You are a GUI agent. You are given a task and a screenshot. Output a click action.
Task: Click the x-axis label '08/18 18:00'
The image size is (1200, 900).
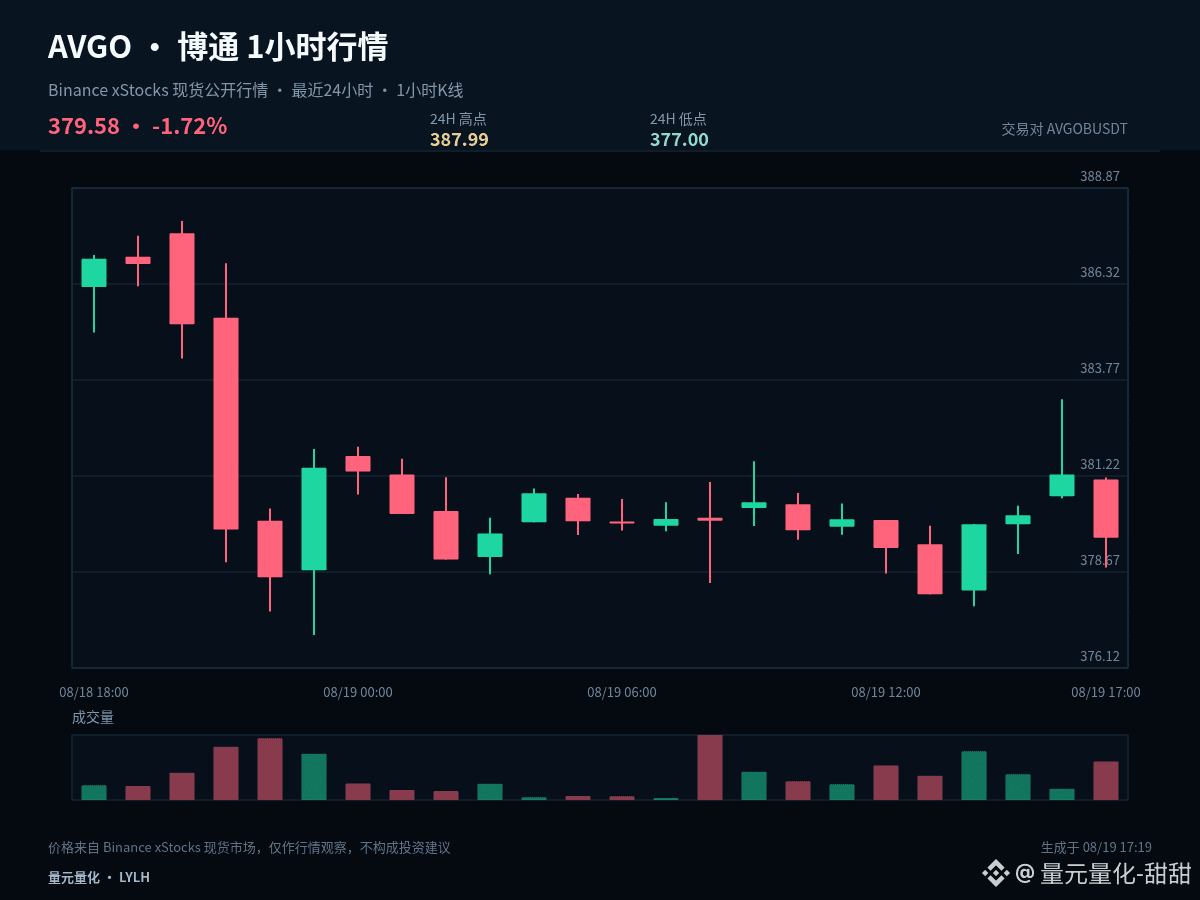coord(94,692)
